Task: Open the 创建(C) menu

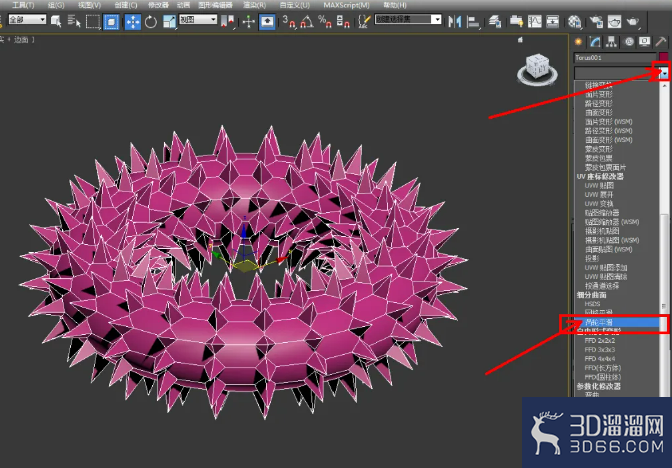Action: coord(126,5)
